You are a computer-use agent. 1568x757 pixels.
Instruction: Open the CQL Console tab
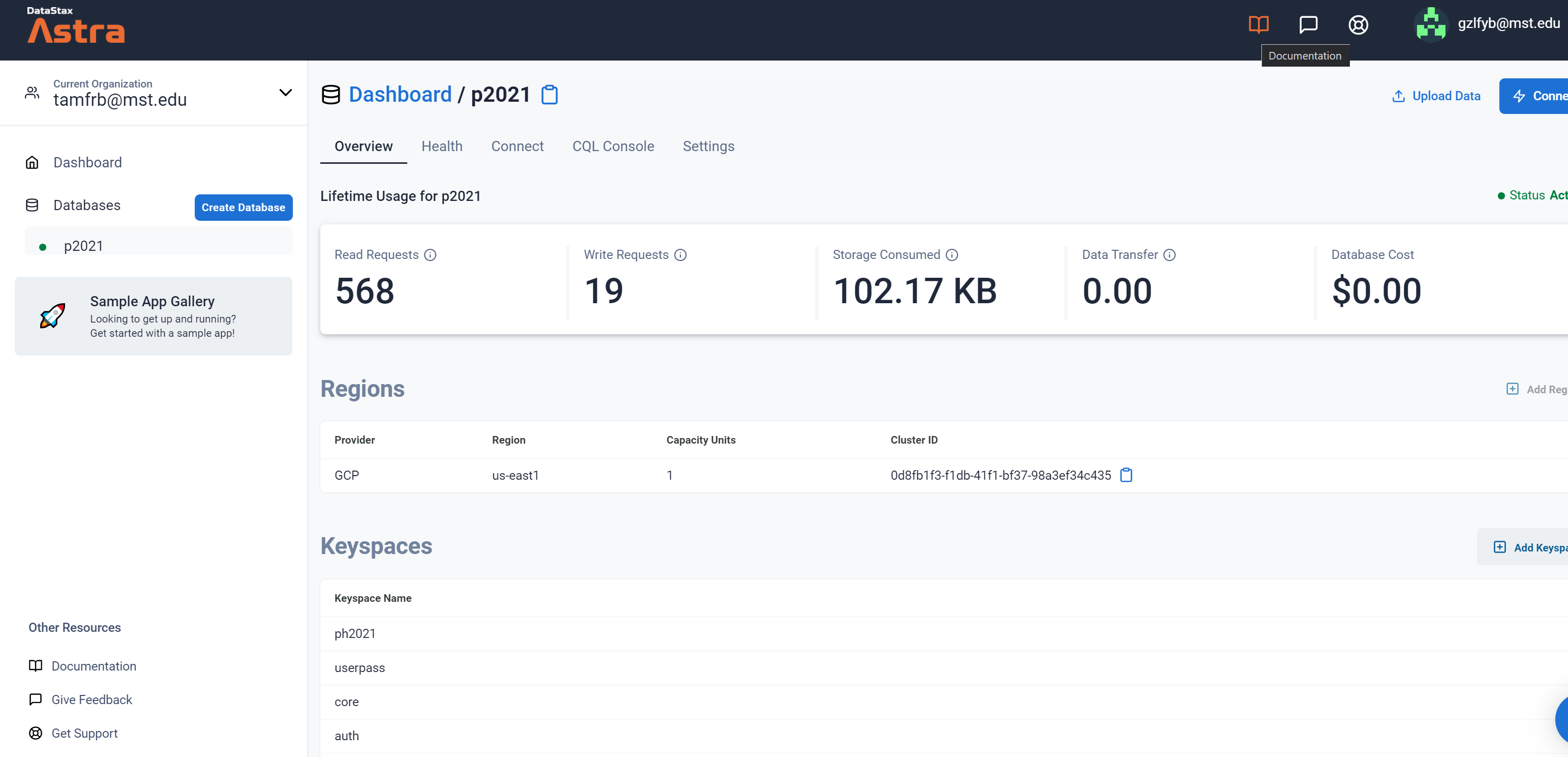coord(613,146)
